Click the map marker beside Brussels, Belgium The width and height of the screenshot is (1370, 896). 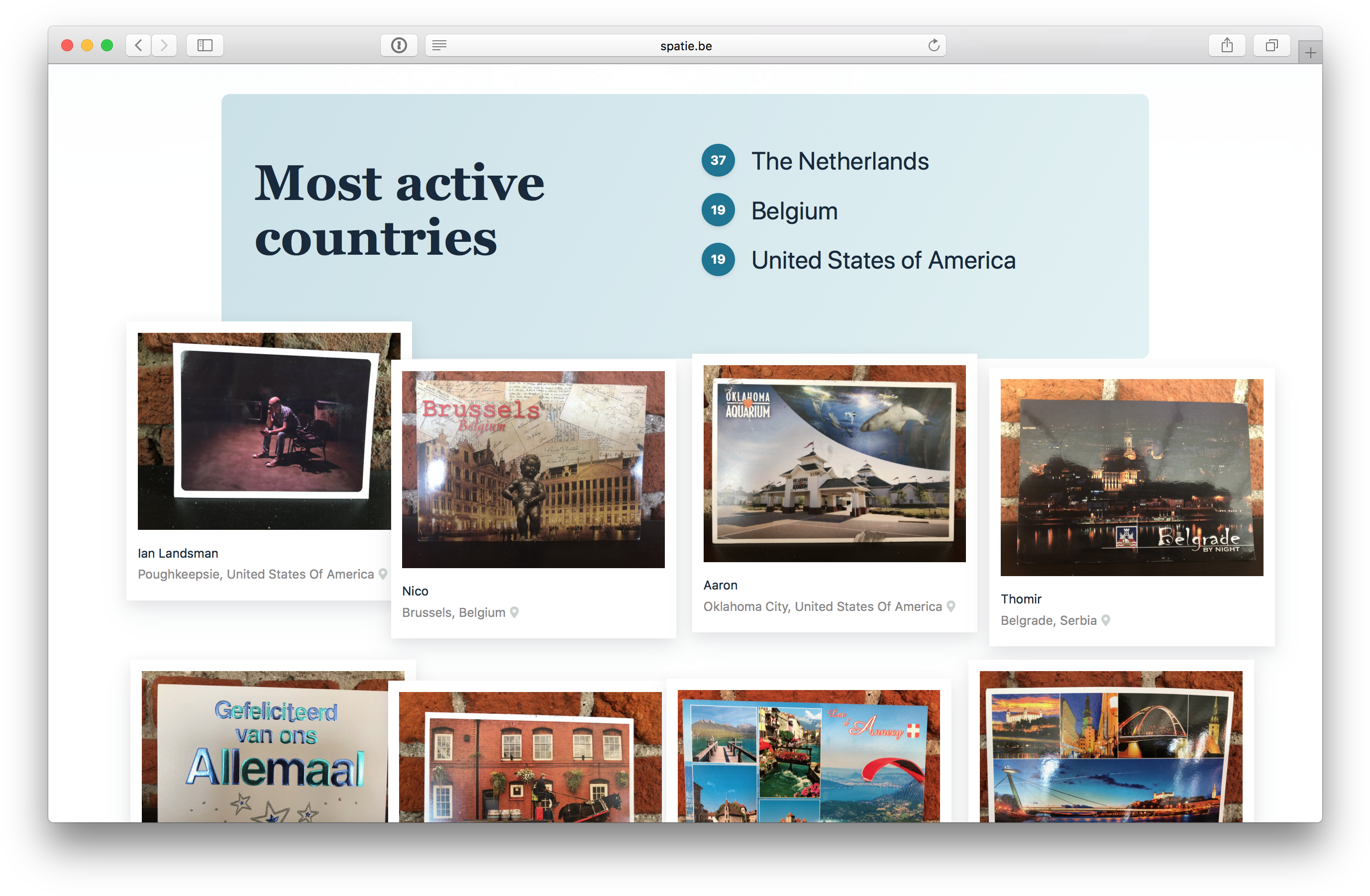click(x=514, y=613)
